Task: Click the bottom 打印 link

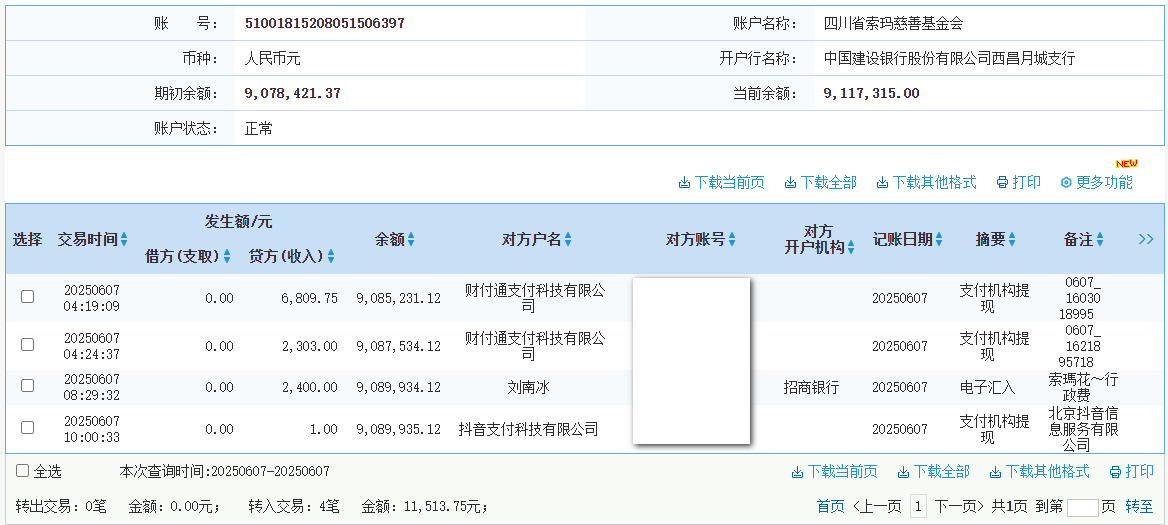Action: [1132, 471]
